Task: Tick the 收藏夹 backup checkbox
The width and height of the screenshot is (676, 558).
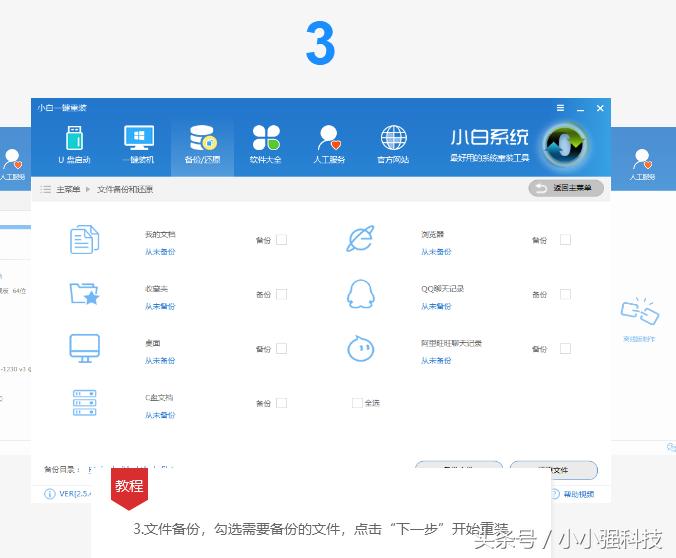Action: (282, 294)
